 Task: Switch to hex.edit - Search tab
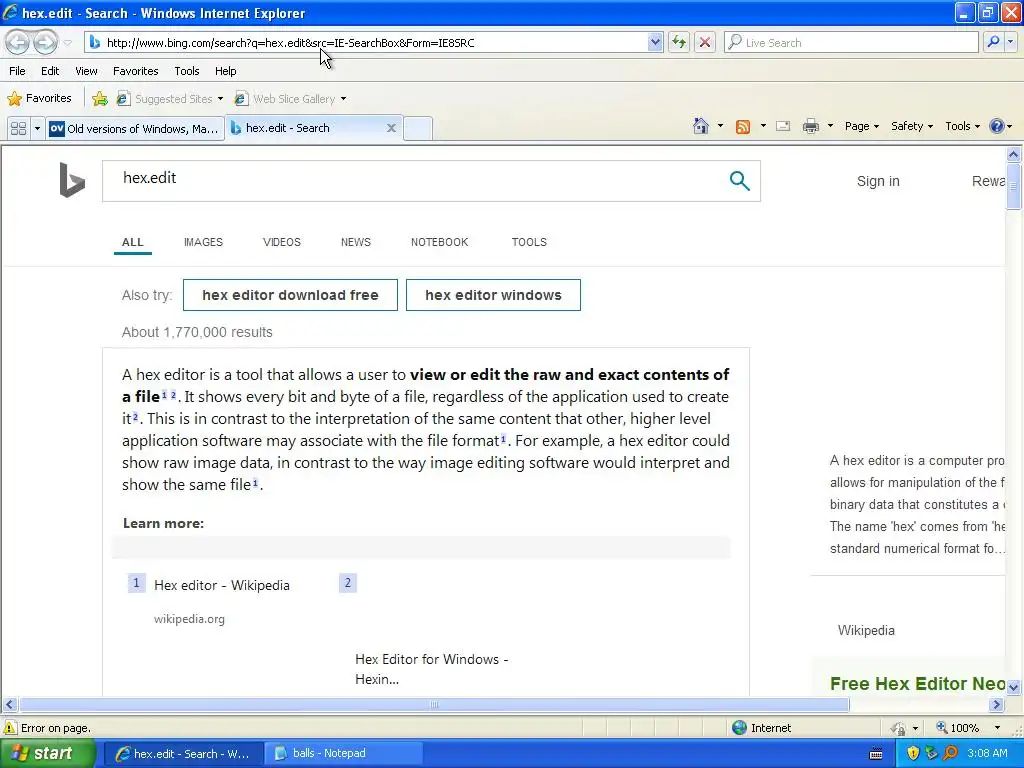(287, 128)
